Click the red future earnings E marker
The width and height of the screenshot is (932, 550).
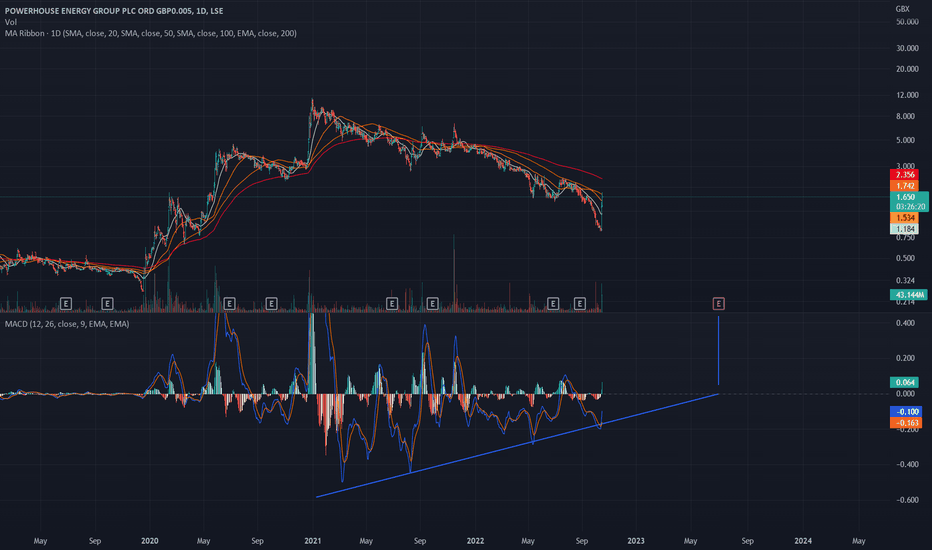718,304
